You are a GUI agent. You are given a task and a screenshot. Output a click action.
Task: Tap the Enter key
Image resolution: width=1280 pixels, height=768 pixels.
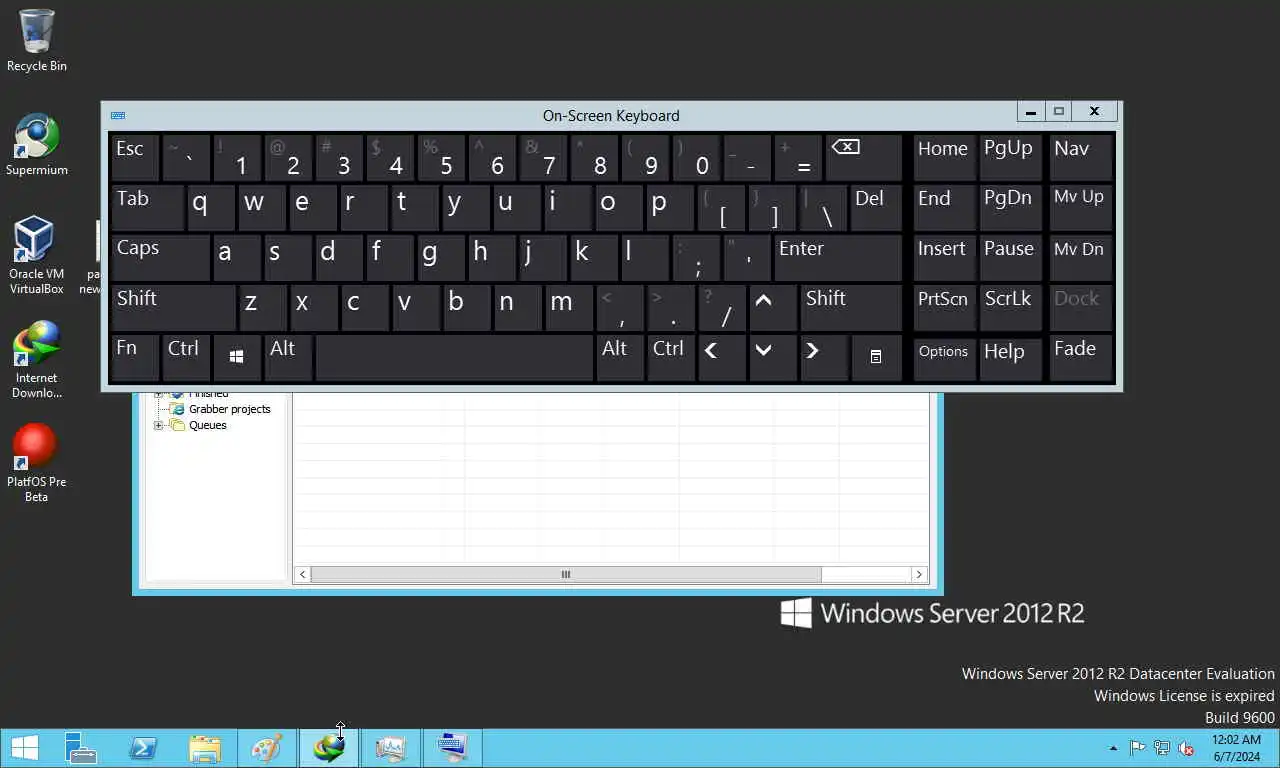point(838,258)
